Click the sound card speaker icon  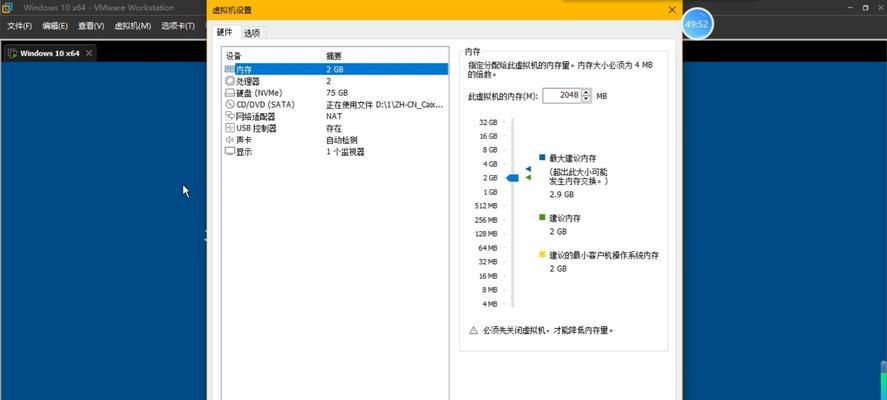230,140
